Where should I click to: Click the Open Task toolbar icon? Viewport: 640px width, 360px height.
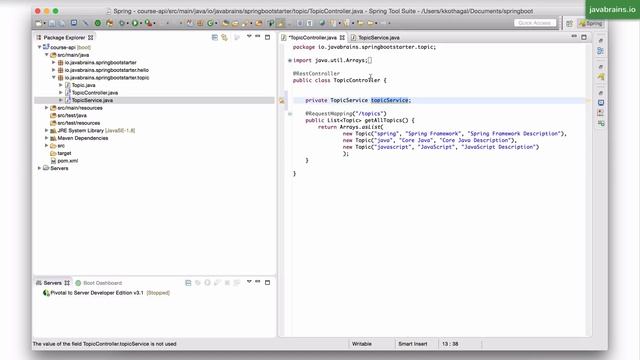click(236, 23)
